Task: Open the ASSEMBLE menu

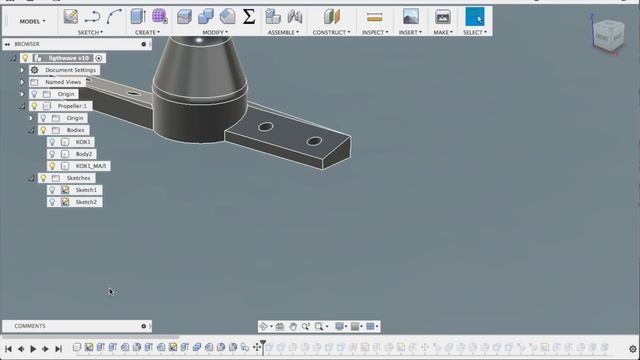Action: click(283, 32)
